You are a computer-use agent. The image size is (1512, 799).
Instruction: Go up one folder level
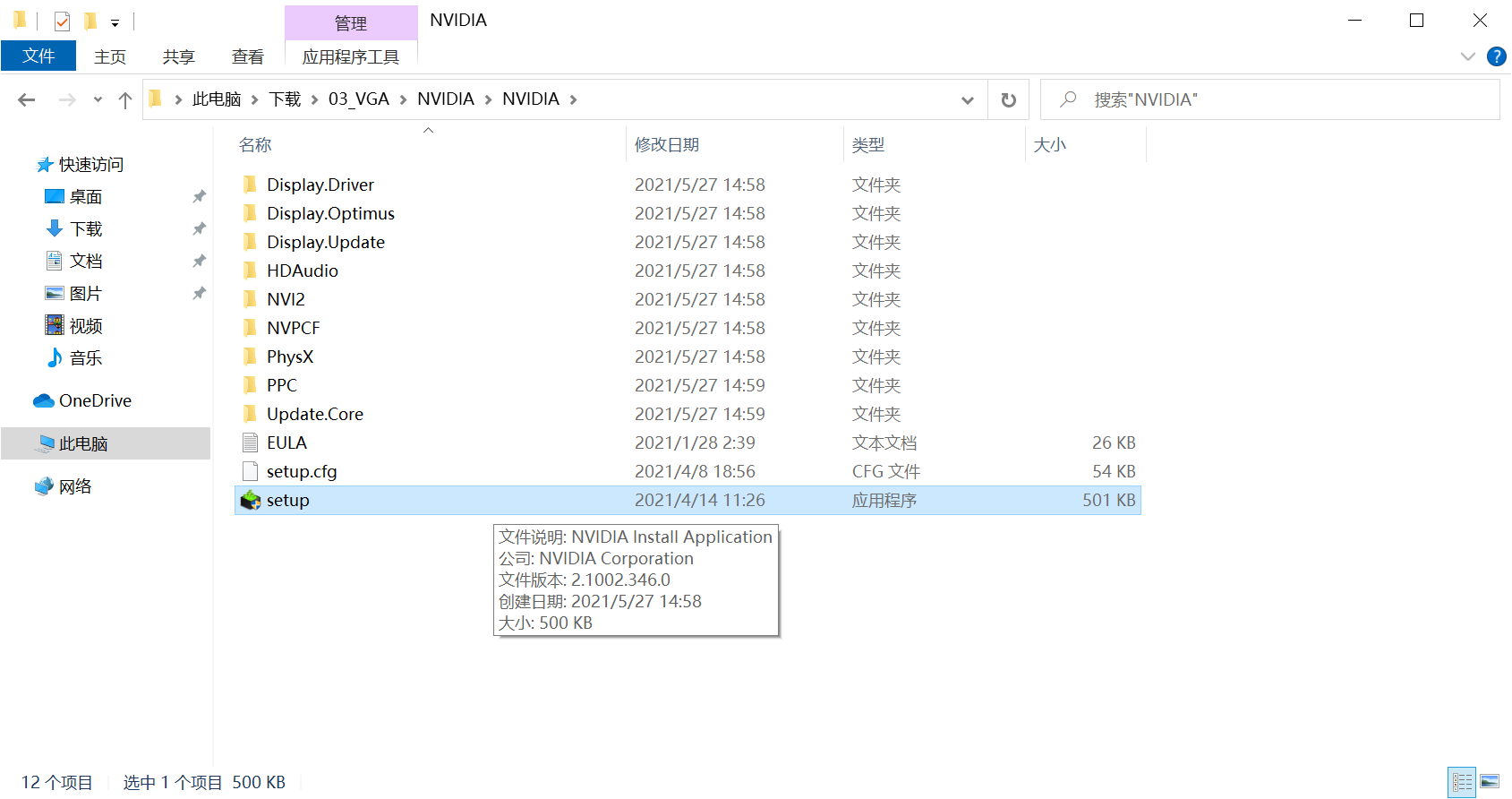pos(125,99)
